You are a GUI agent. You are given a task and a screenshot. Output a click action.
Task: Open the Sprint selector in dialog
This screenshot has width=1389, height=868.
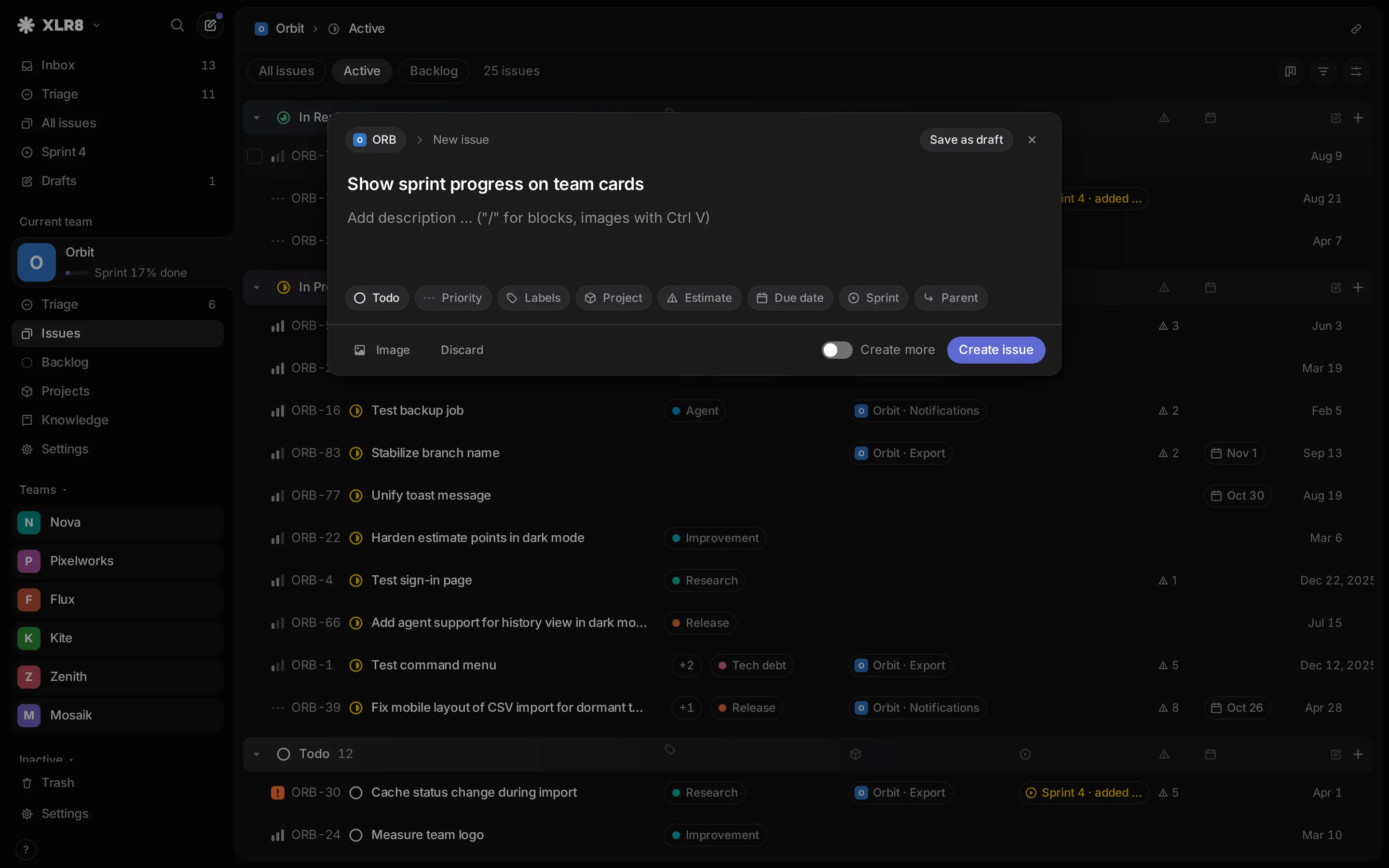873,298
